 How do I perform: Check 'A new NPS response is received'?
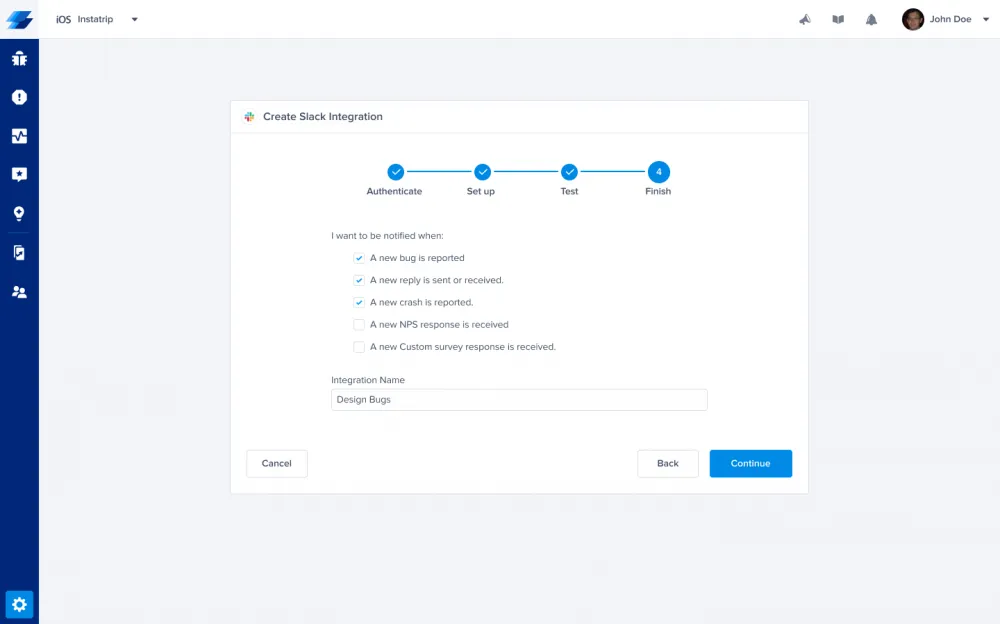359,325
